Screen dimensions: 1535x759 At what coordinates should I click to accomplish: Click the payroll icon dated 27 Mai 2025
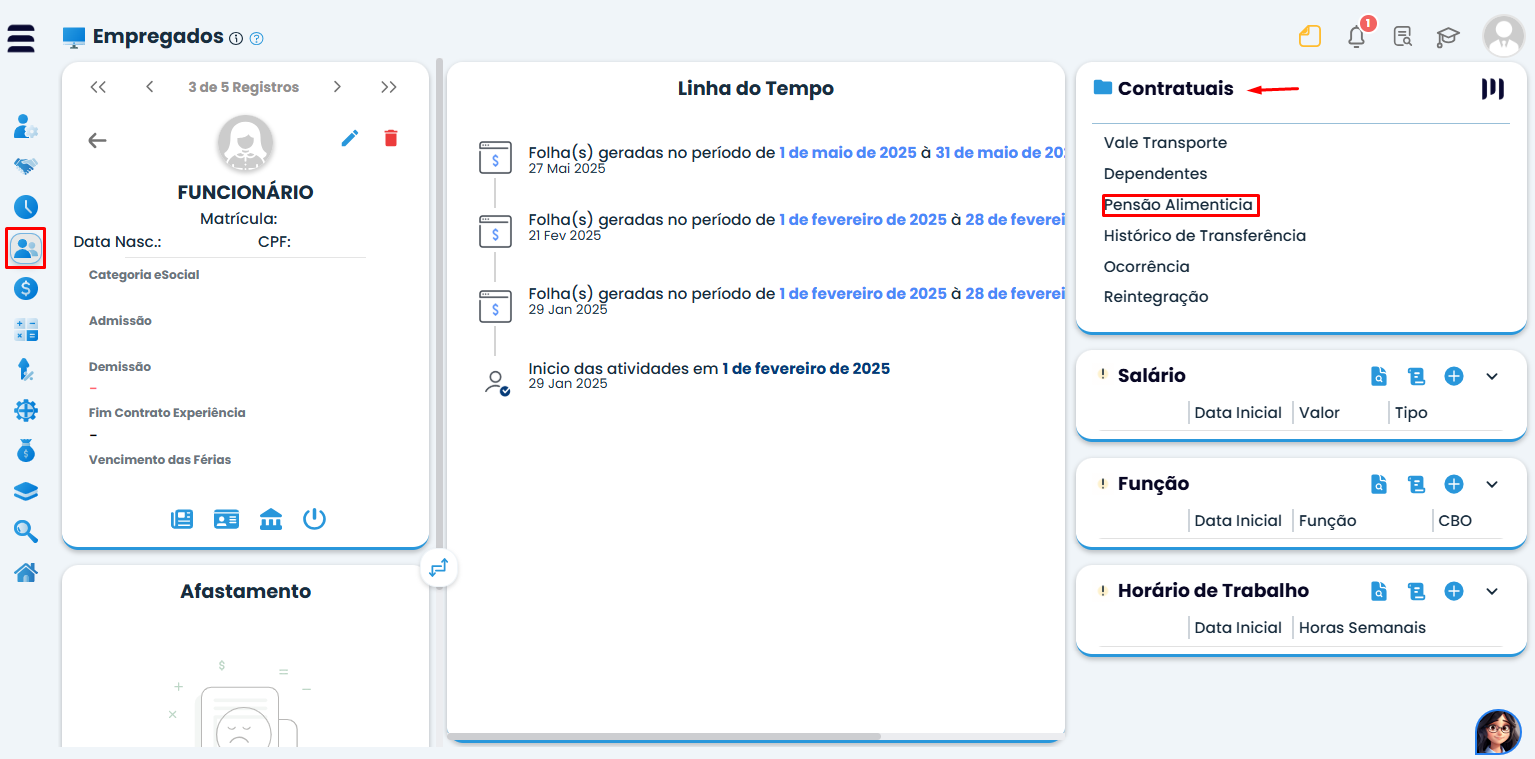[x=495, y=159]
